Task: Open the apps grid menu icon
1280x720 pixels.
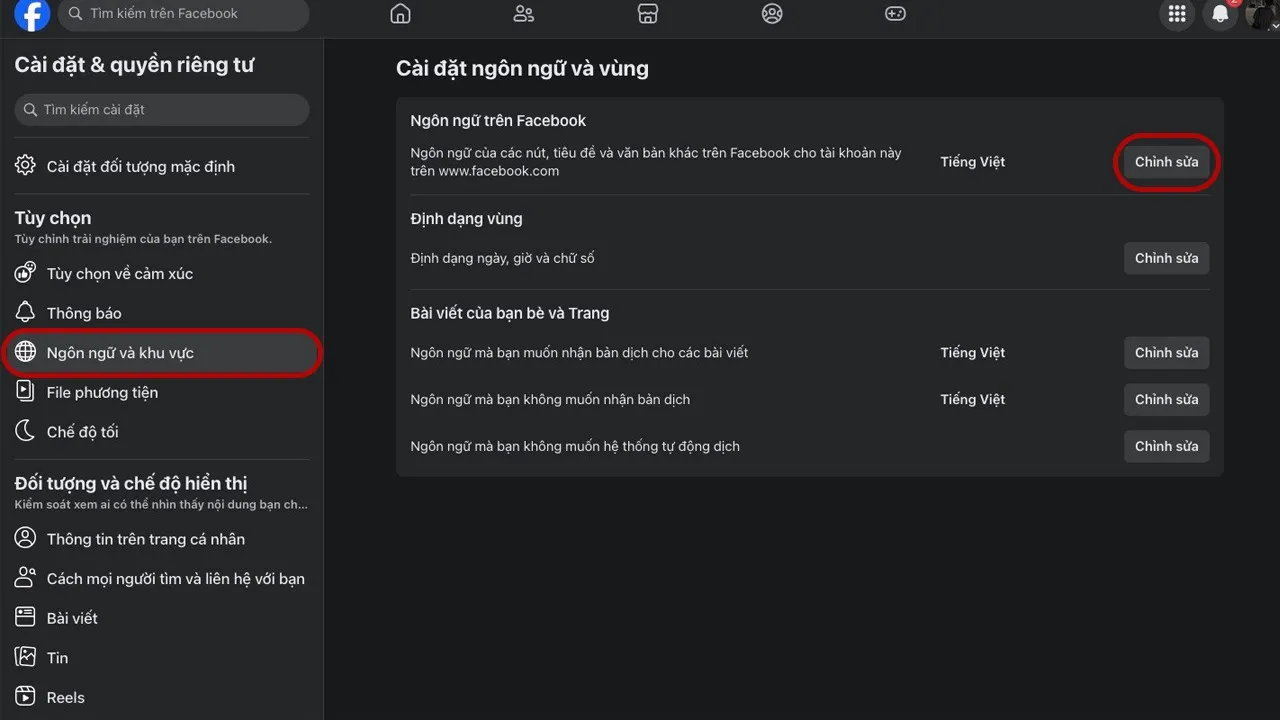Action: point(1177,14)
